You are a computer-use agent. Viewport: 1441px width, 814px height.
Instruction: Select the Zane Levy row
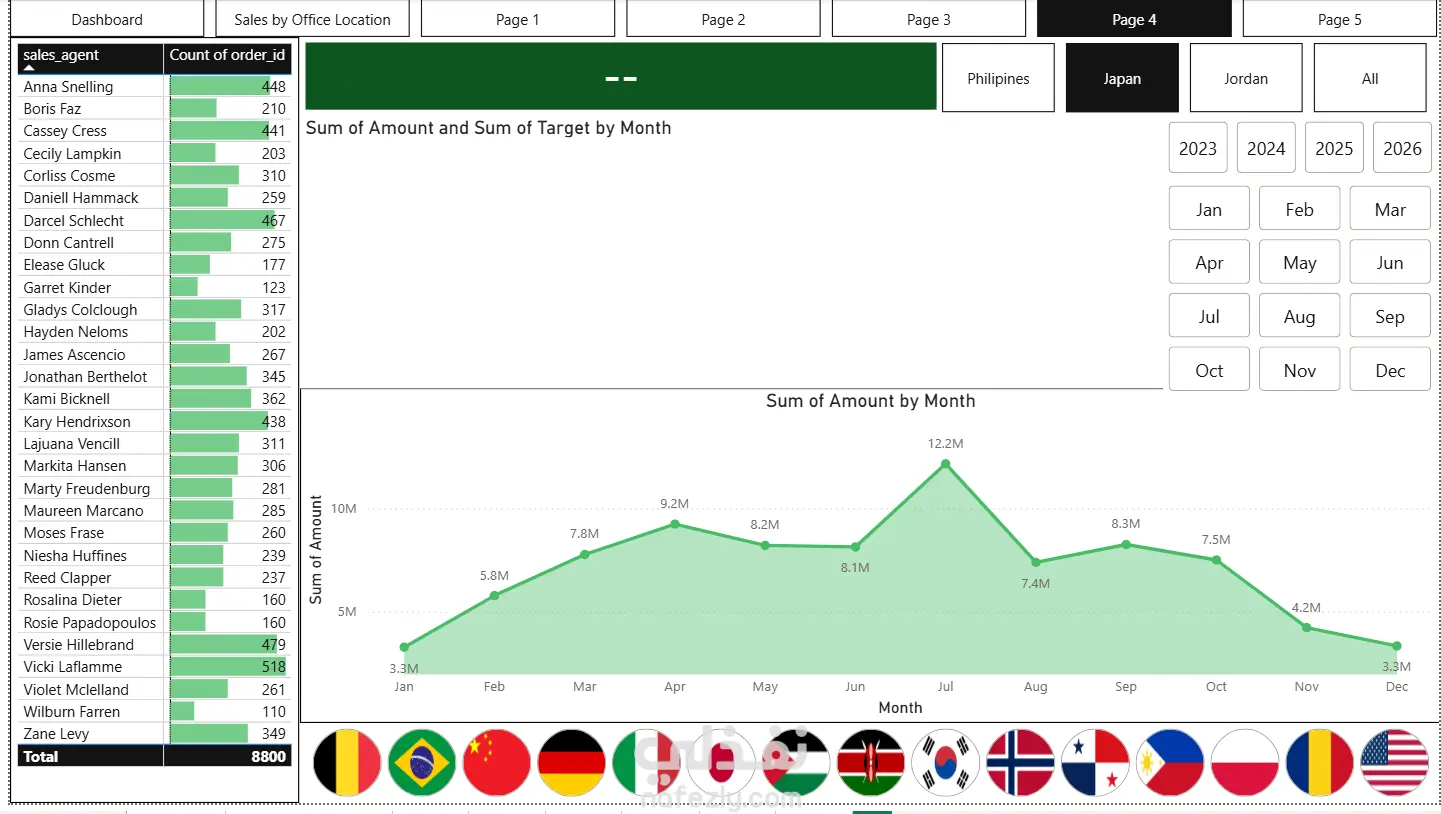tap(155, 734)
